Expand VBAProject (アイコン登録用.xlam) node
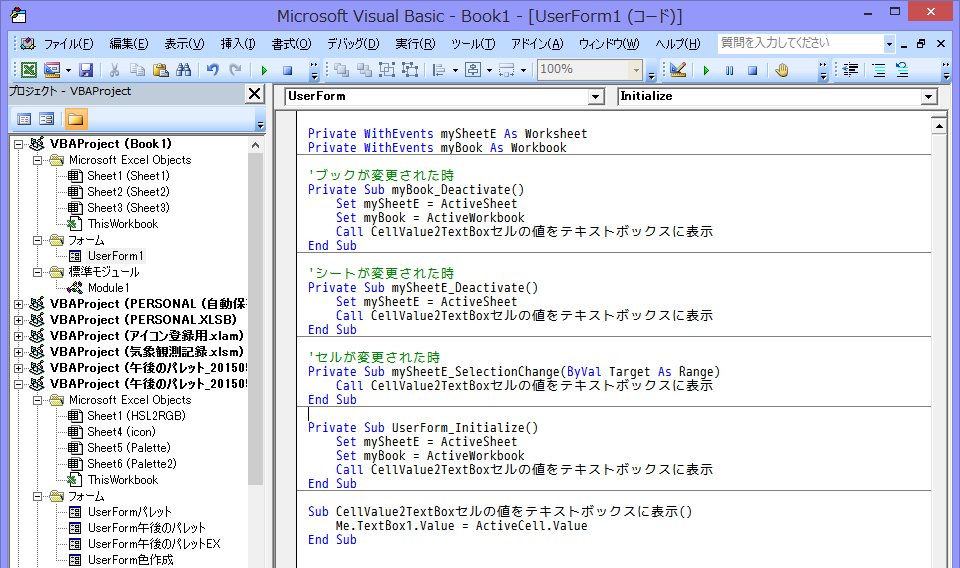 (x=18, y=336)
